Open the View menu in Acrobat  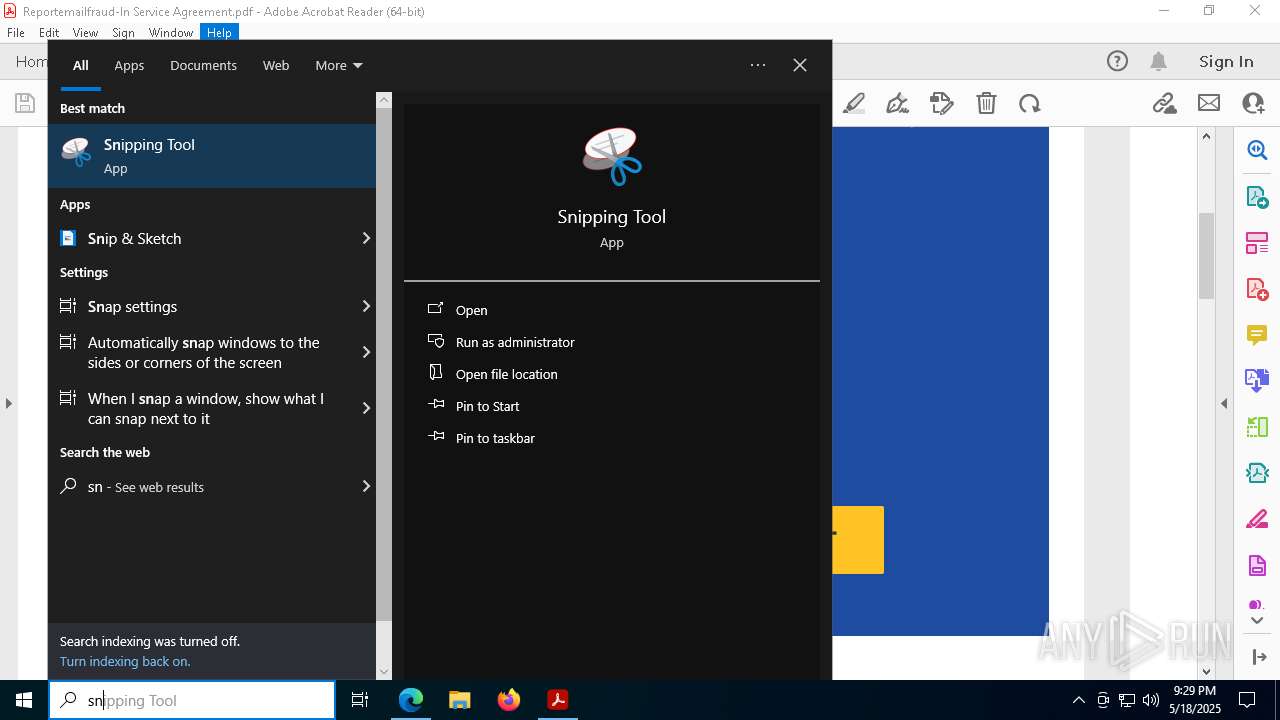tap(85, 32)
